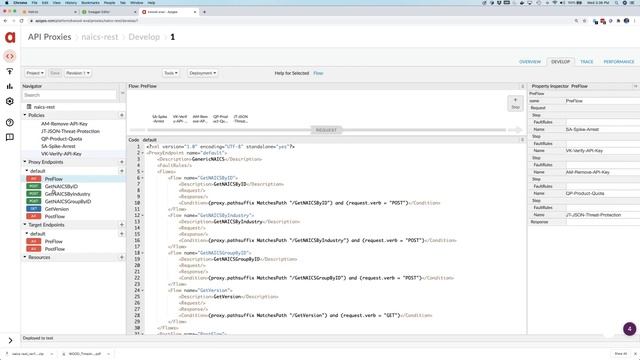Expand the sidebar with bottom arrow
Viewport: 640px width, 360px height.
[x=10, y=340]
